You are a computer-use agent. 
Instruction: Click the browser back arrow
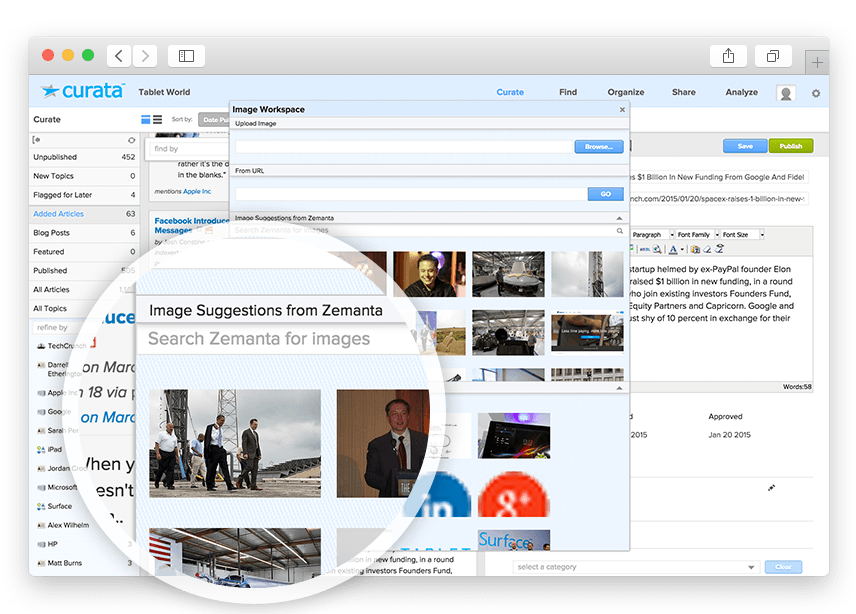[119, 56]
